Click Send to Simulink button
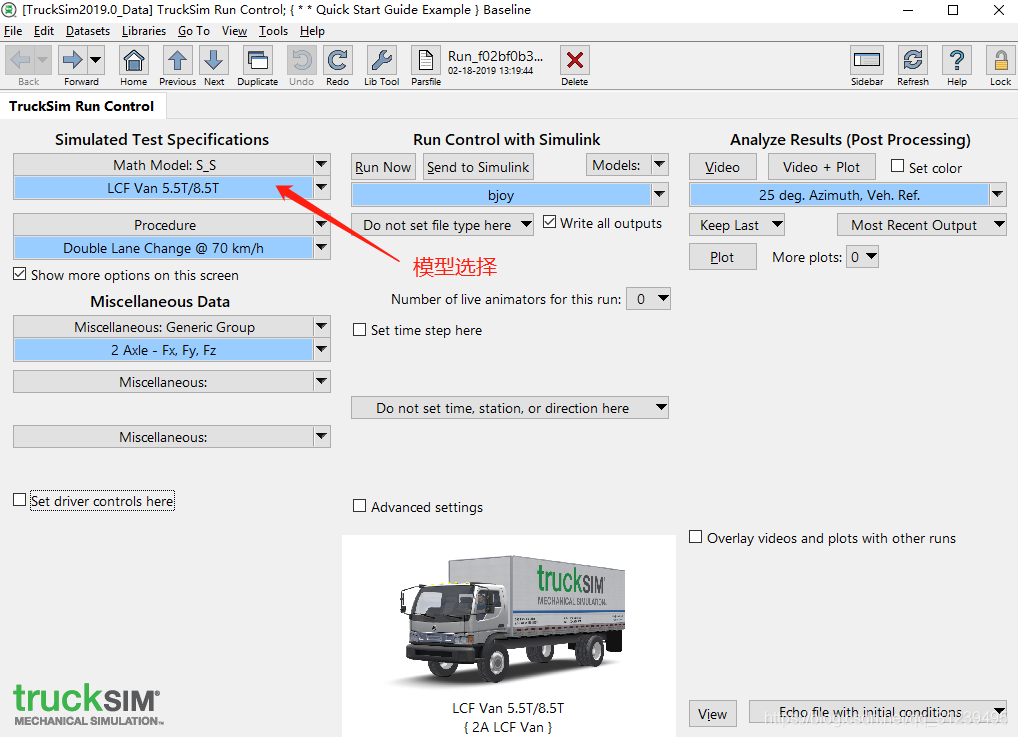The height and width of the screenshot is (737, 1018). pos(478,167)
